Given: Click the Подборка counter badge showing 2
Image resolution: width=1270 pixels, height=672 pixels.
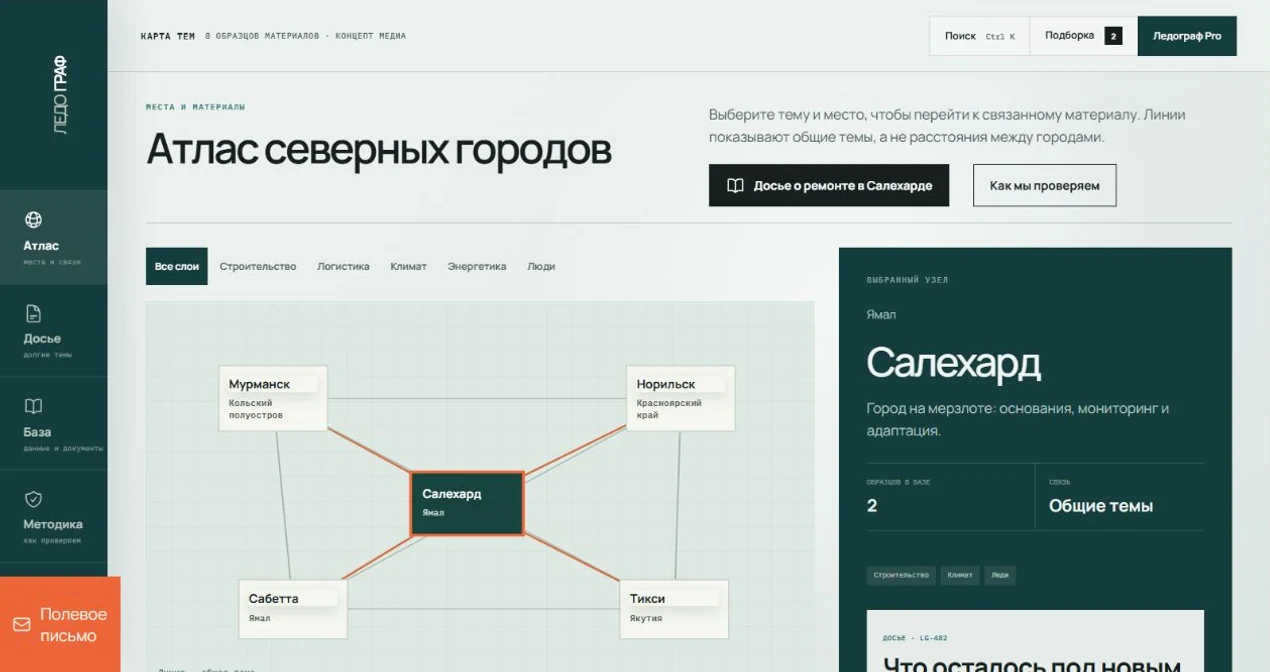Looking at the screenshot, I should [1113, 36].
